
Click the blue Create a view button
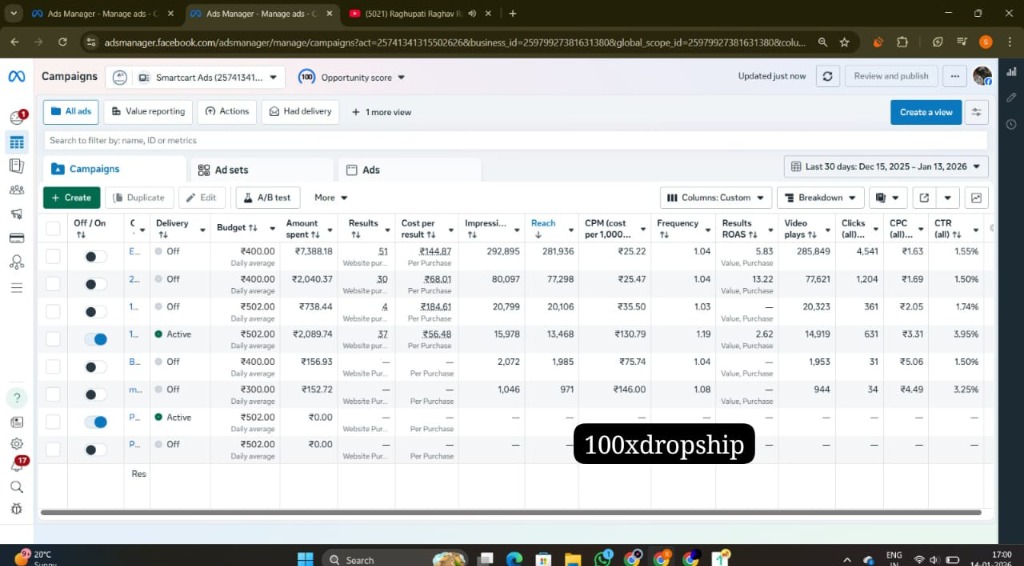(926, 112)
